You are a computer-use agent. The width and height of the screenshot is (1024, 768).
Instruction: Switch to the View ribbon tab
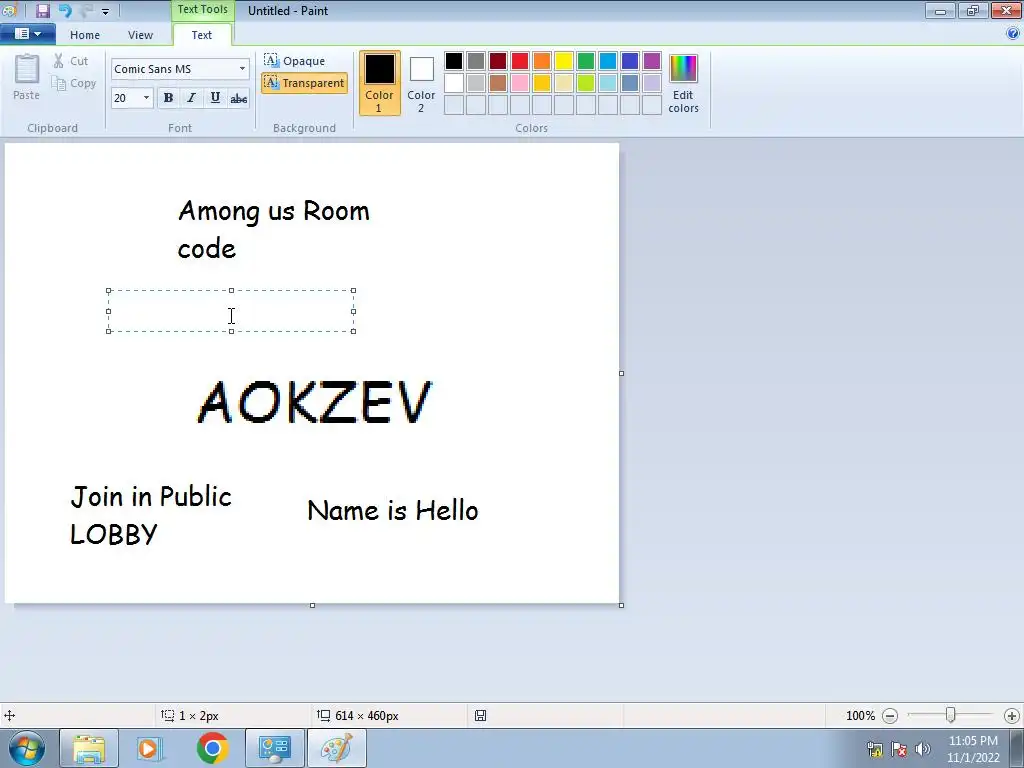(x=140, y=35)
